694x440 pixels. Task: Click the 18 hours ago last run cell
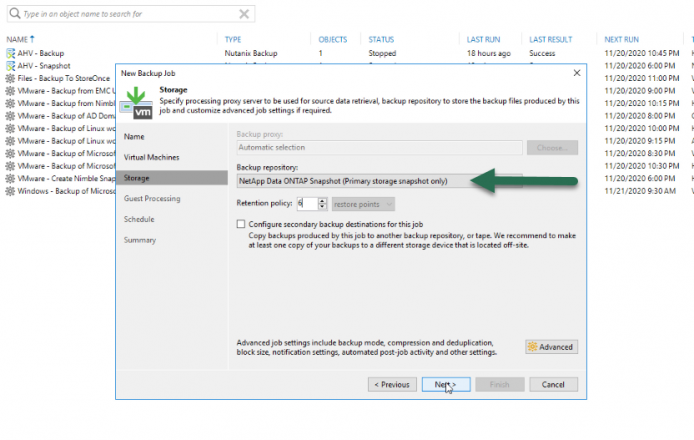pos(489,54)
